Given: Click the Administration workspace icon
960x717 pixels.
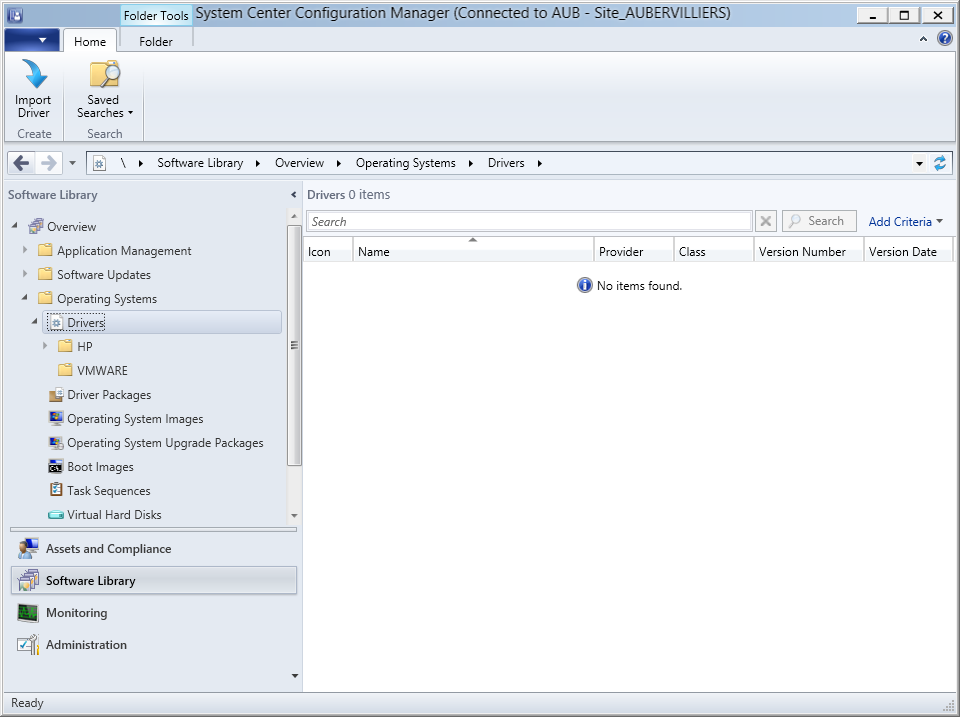Looking at the screenshot, I should [28, 644].
